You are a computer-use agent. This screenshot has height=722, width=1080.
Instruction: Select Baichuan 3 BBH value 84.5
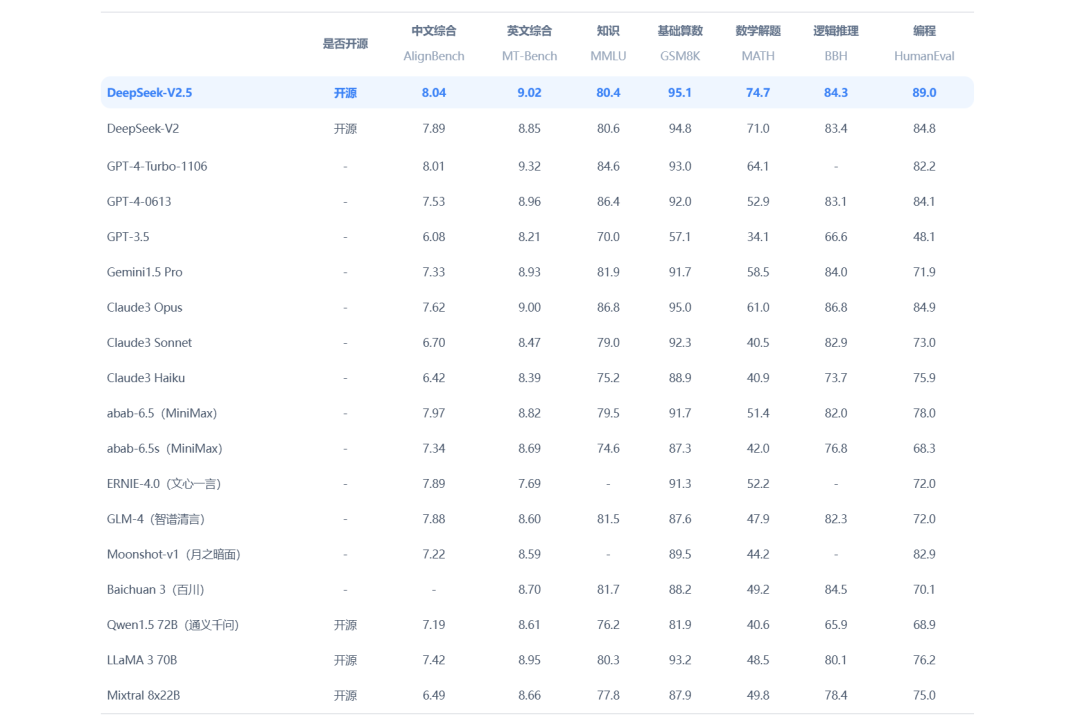point(835,589)
